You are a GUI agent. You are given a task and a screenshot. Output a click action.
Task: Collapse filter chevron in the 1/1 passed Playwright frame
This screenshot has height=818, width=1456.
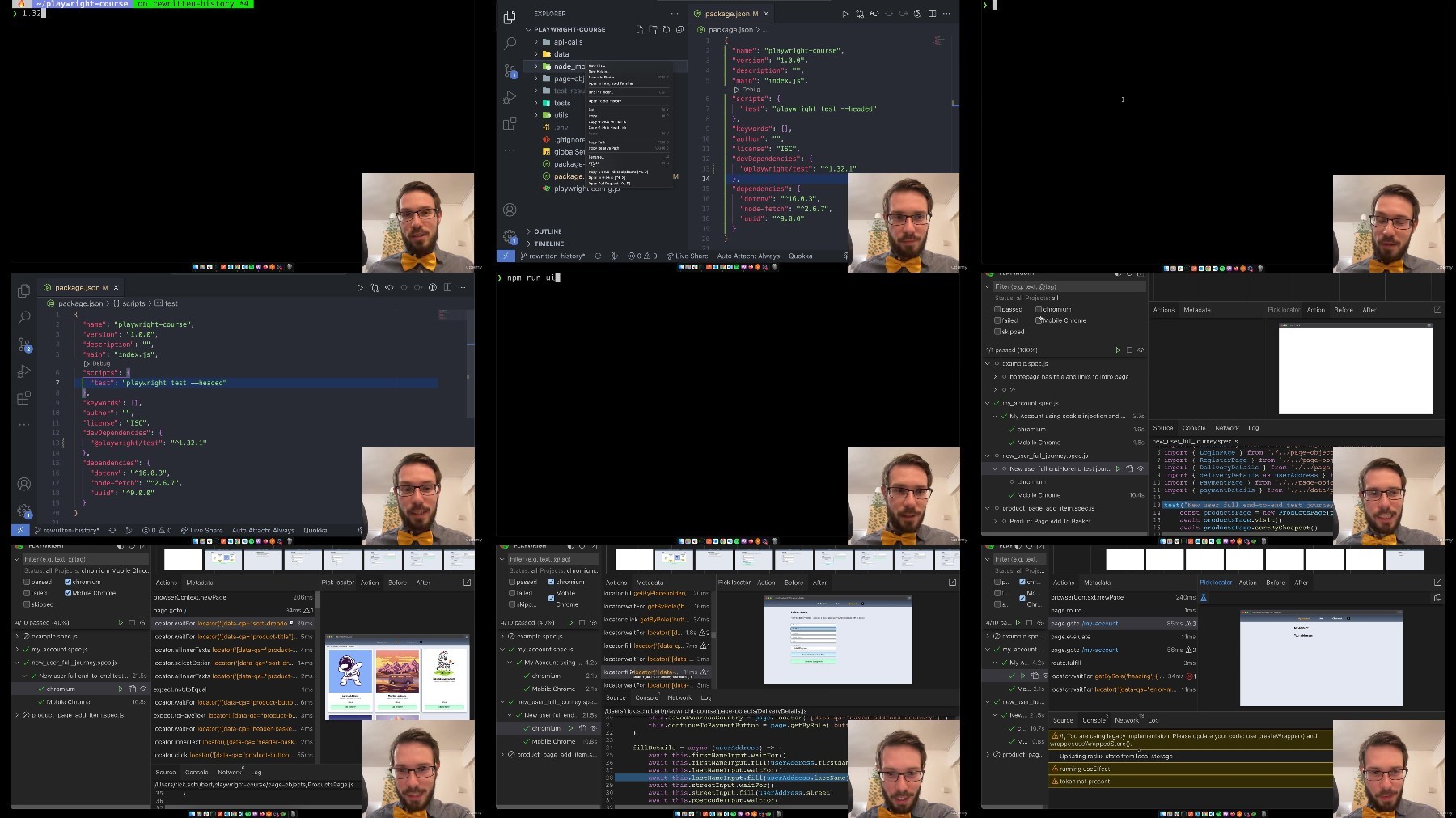[988, 286]
